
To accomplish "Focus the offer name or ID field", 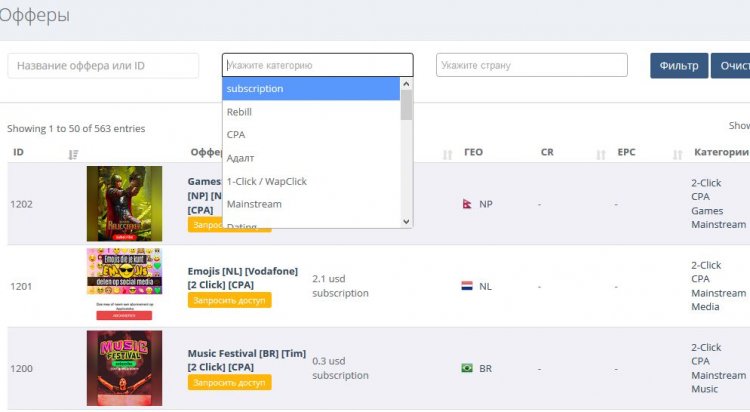I will tap(103, 66).
